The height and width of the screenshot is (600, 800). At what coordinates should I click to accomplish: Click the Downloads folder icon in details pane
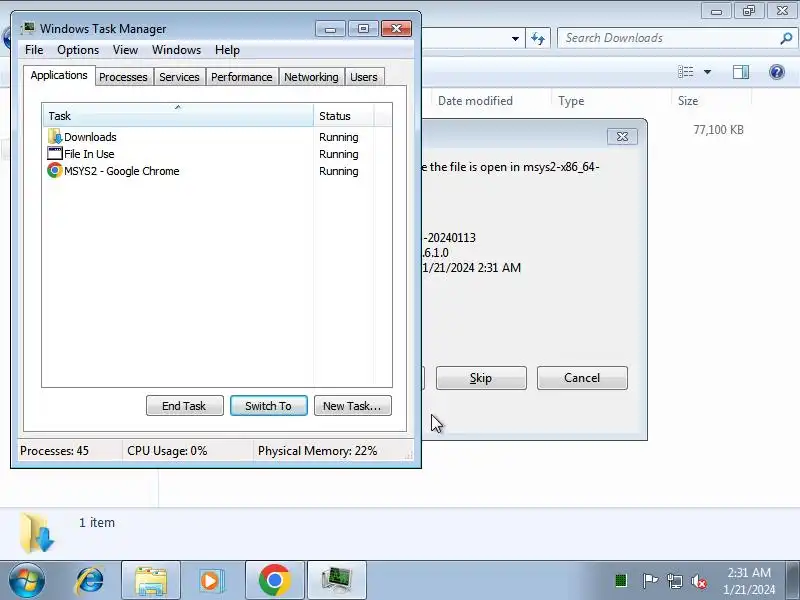tap(37, 533)
